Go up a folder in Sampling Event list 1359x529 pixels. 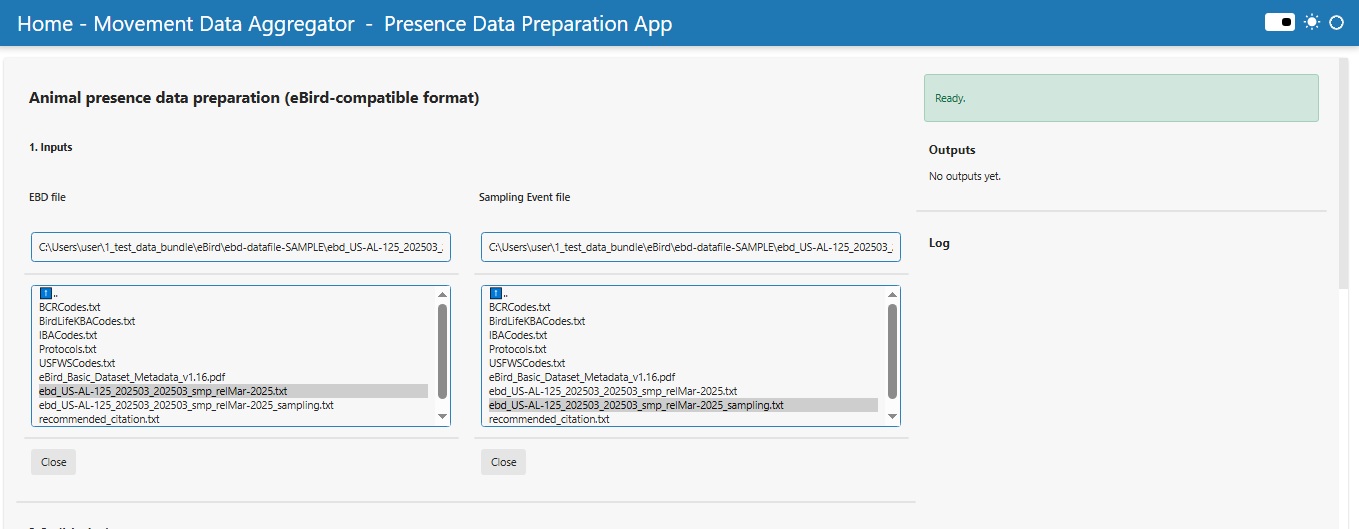tap(497, 293)
